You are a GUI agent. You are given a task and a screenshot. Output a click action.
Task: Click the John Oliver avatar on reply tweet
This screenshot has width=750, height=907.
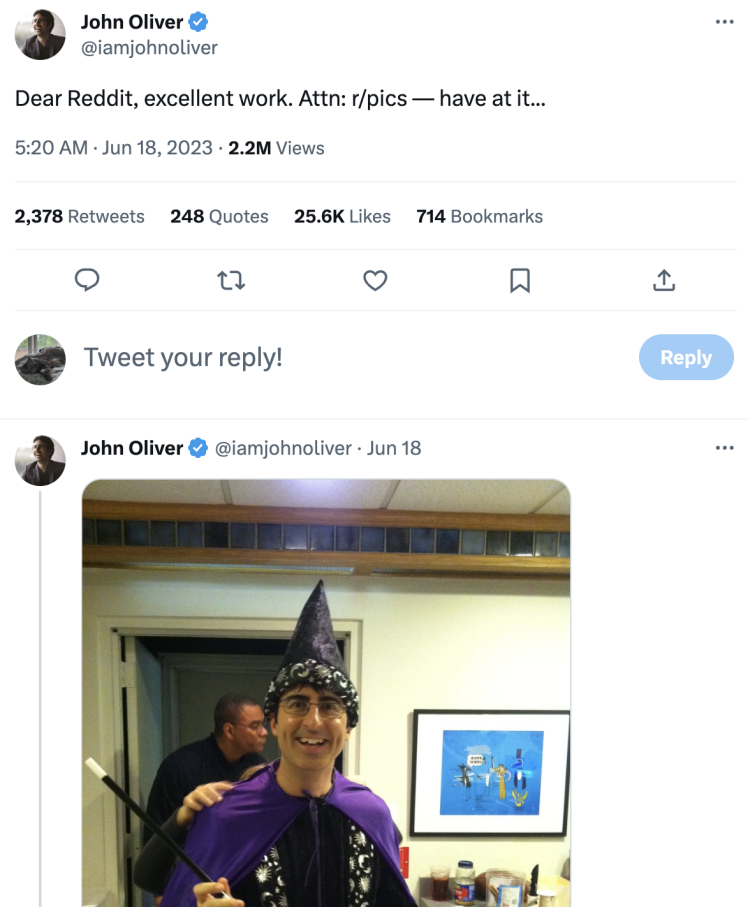coord(40,461)
